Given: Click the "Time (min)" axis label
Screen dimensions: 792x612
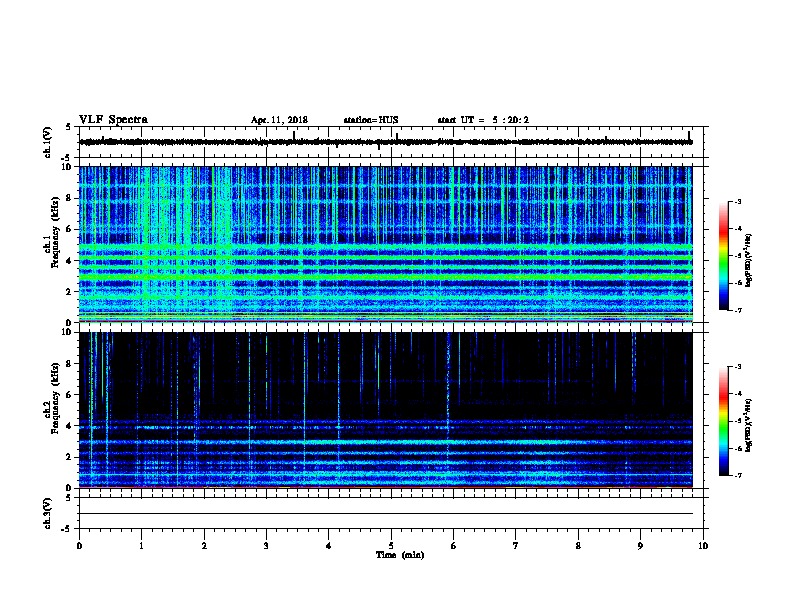Looking at the screenshot, I should (x=400, y=555).
